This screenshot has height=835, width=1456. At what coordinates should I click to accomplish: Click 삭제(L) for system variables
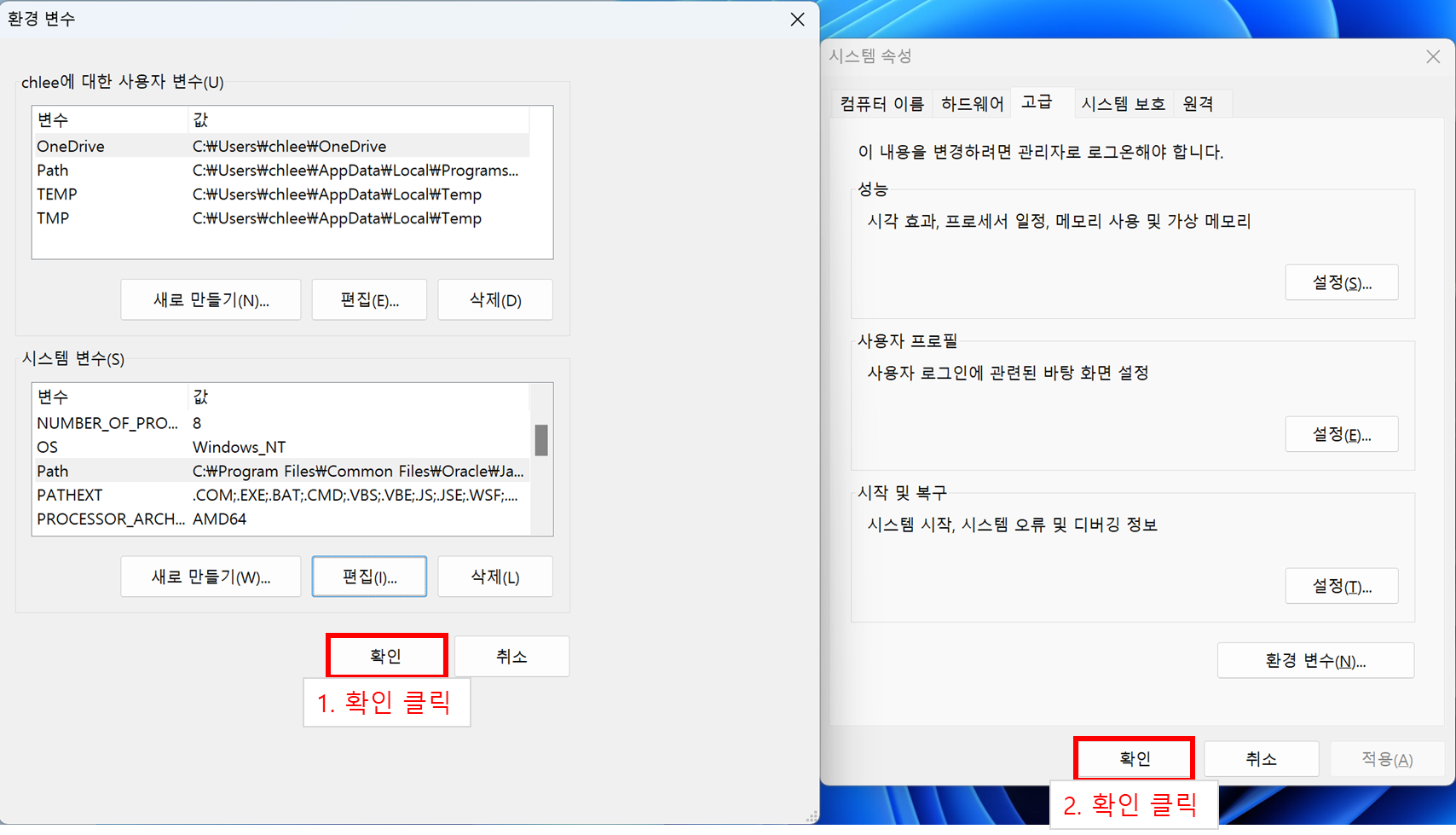tap(495, 577)
